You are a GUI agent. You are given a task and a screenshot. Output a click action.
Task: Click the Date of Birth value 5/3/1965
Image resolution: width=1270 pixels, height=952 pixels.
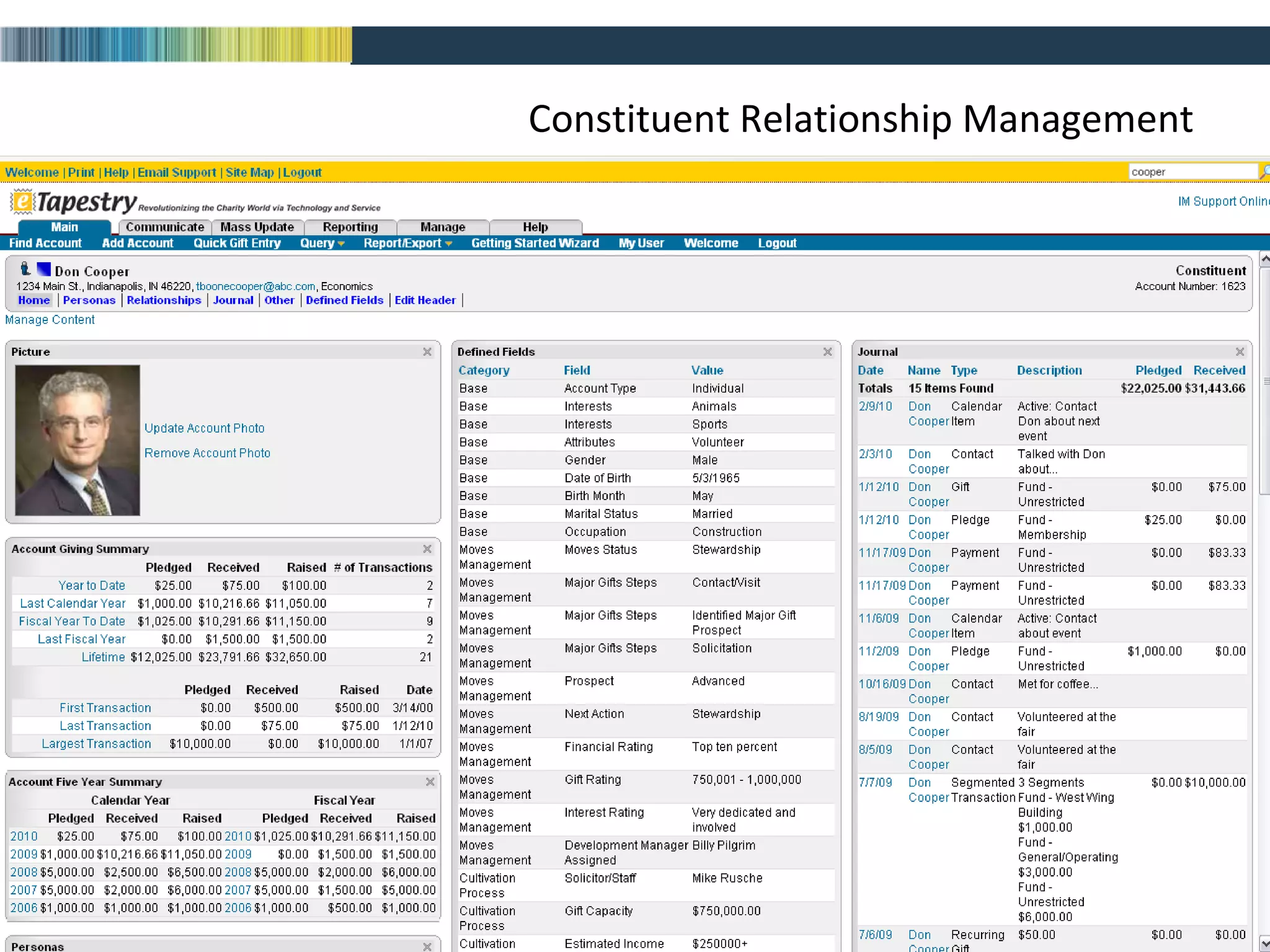coord(716,478)
